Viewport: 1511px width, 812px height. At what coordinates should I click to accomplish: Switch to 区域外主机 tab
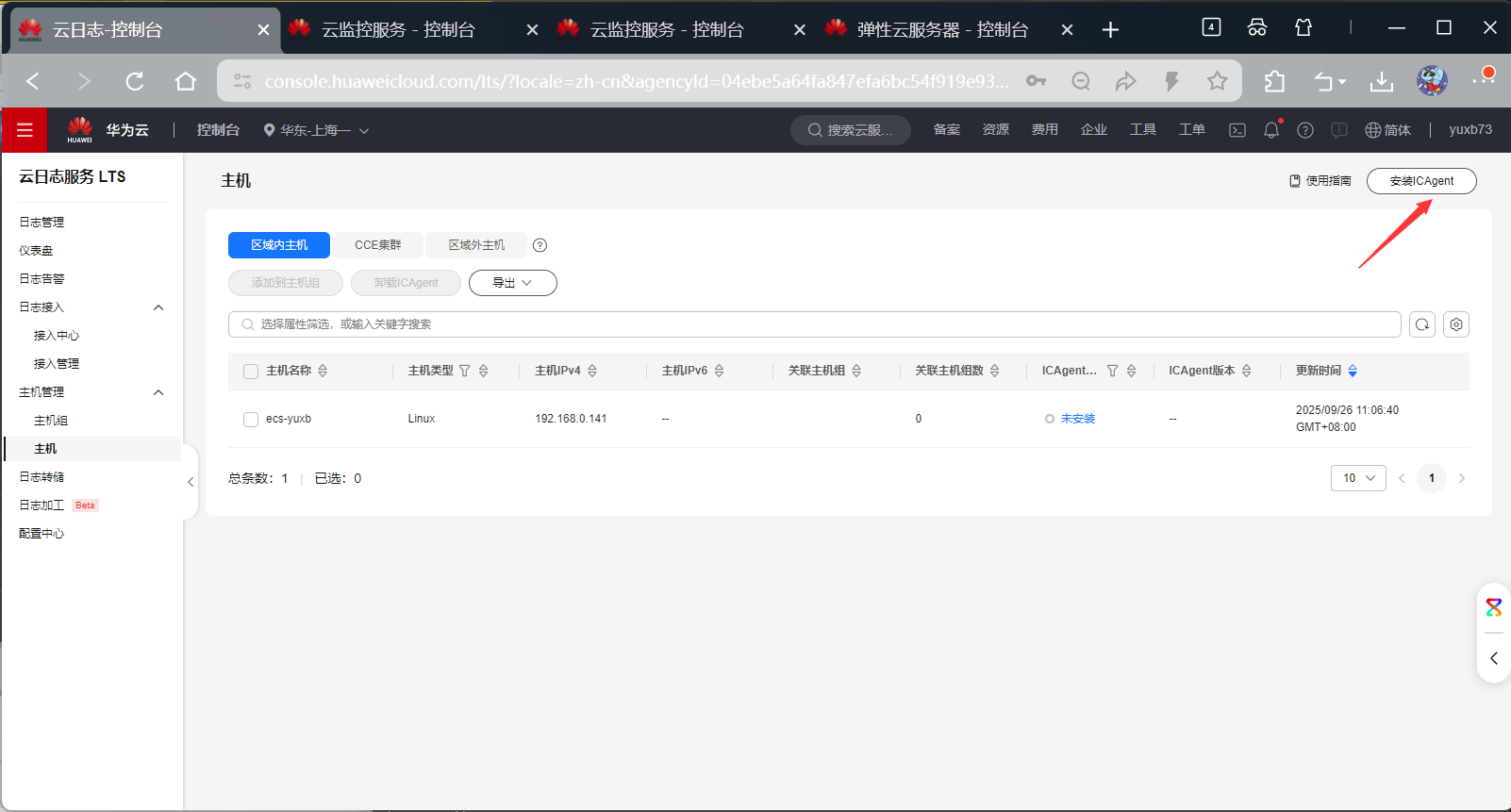pyautogui.click(x=476, y=245)
